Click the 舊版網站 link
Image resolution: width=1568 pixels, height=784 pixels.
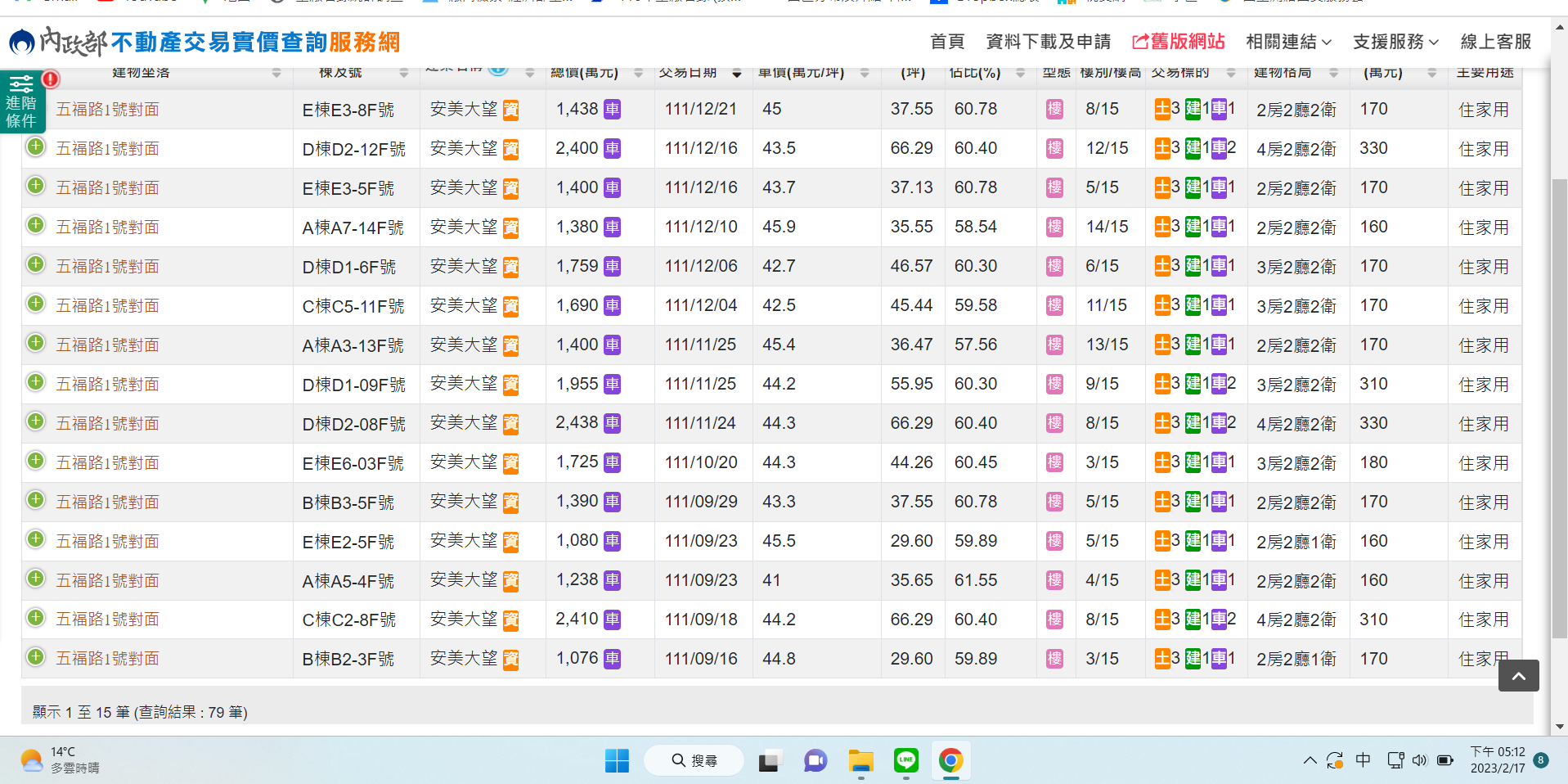point(1178,42)
